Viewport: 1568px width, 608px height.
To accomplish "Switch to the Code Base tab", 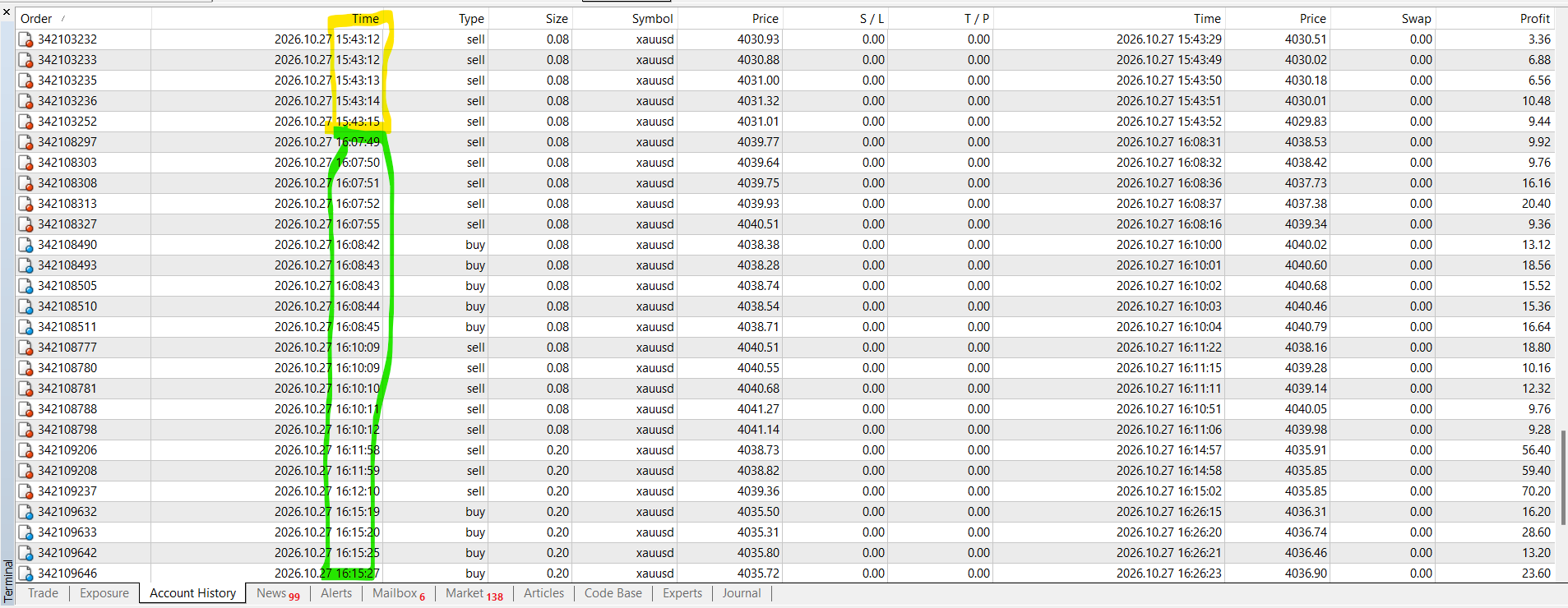I will click(x=613, y=593).
